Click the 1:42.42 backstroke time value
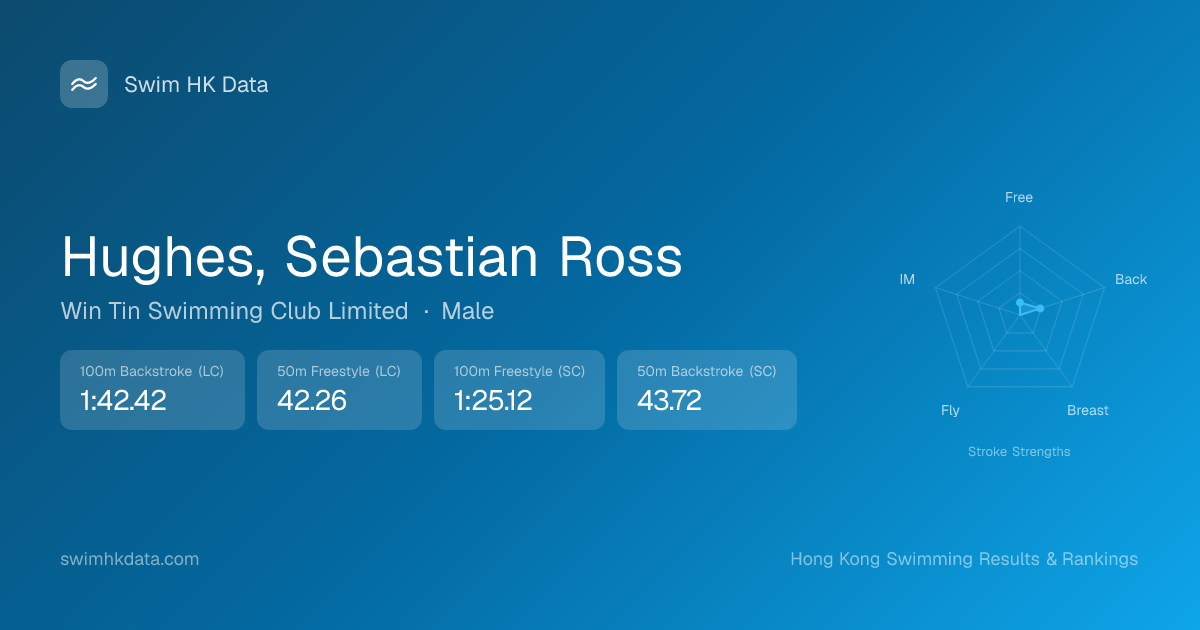 (123, 401)
